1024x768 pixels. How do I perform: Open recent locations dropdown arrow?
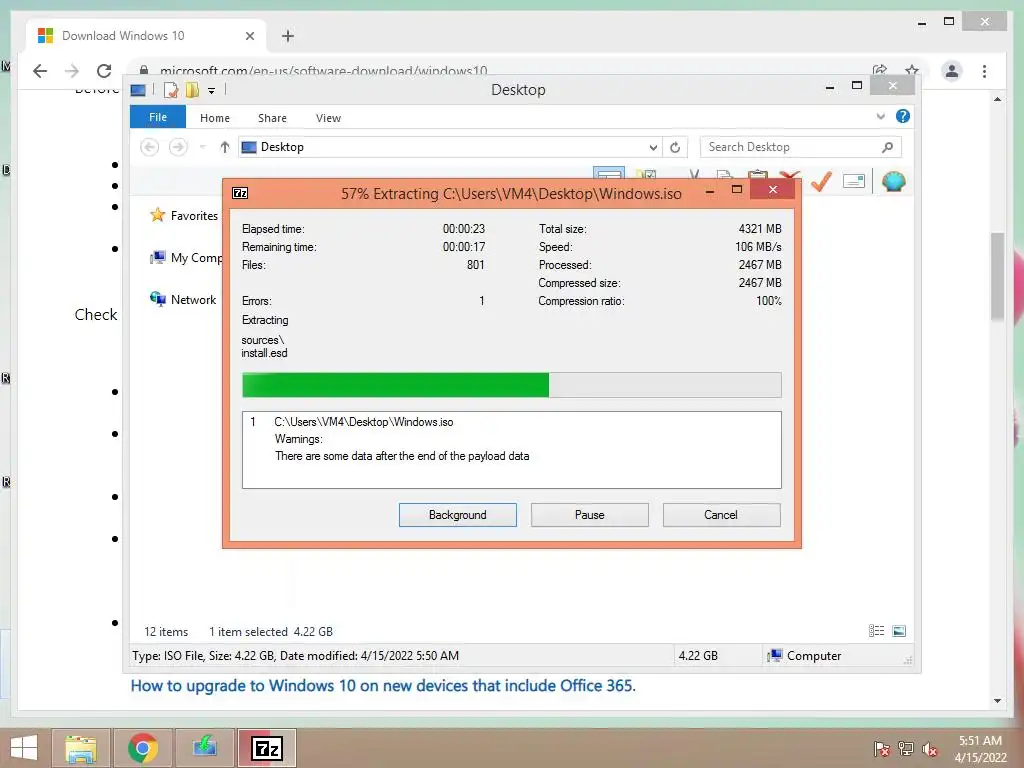[202, 147]
